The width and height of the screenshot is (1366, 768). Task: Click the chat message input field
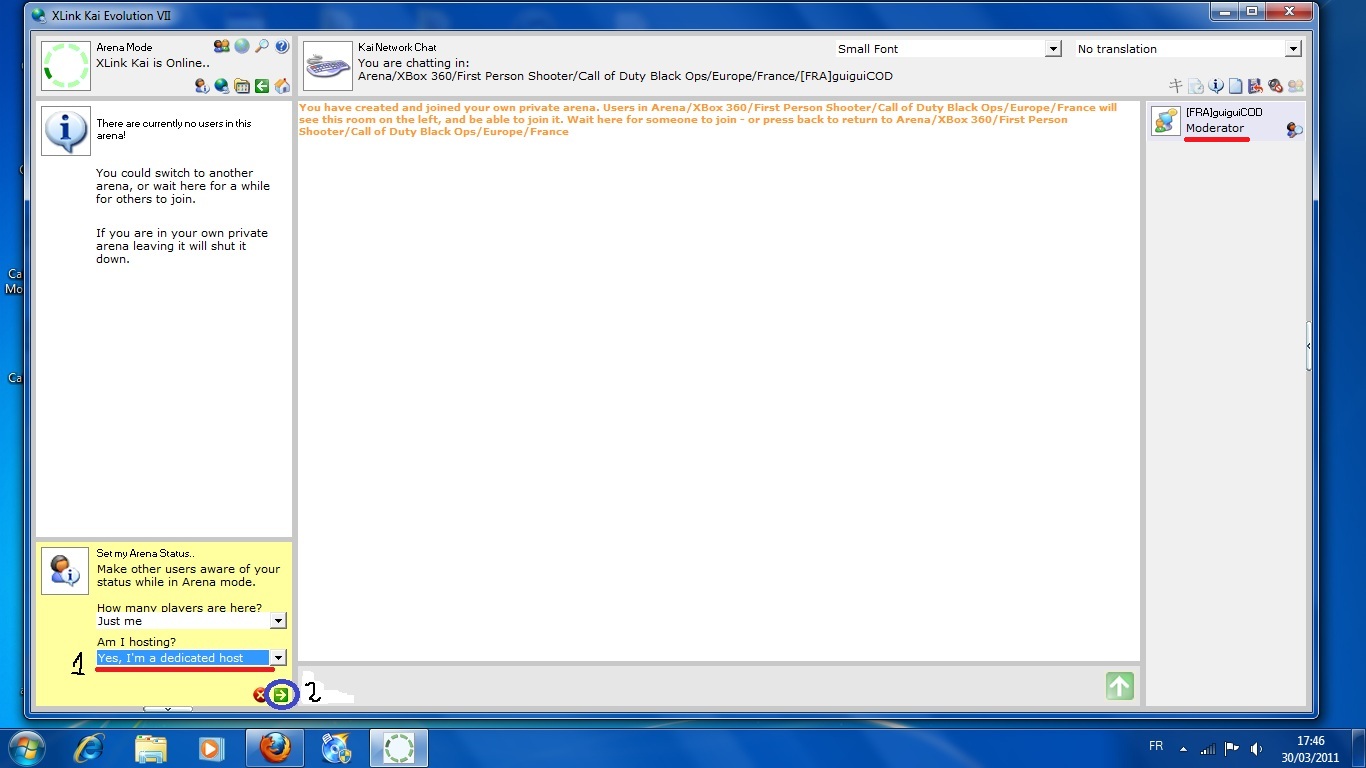(x=700, y=686)
